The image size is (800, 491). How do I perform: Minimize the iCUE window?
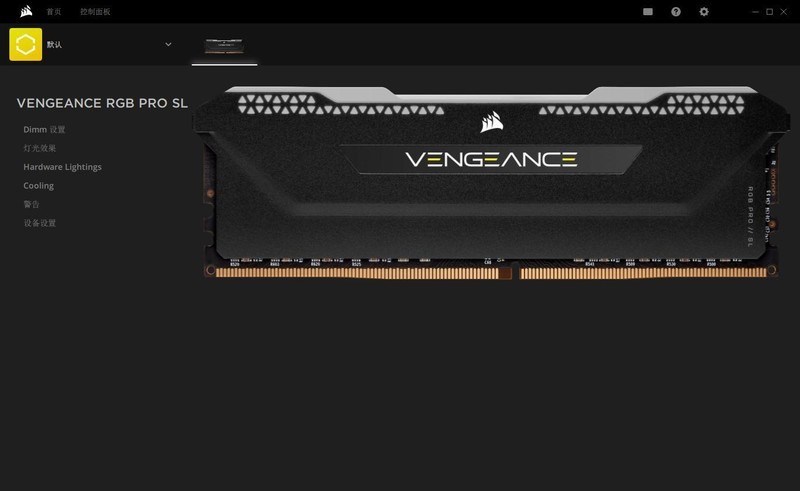755,12
